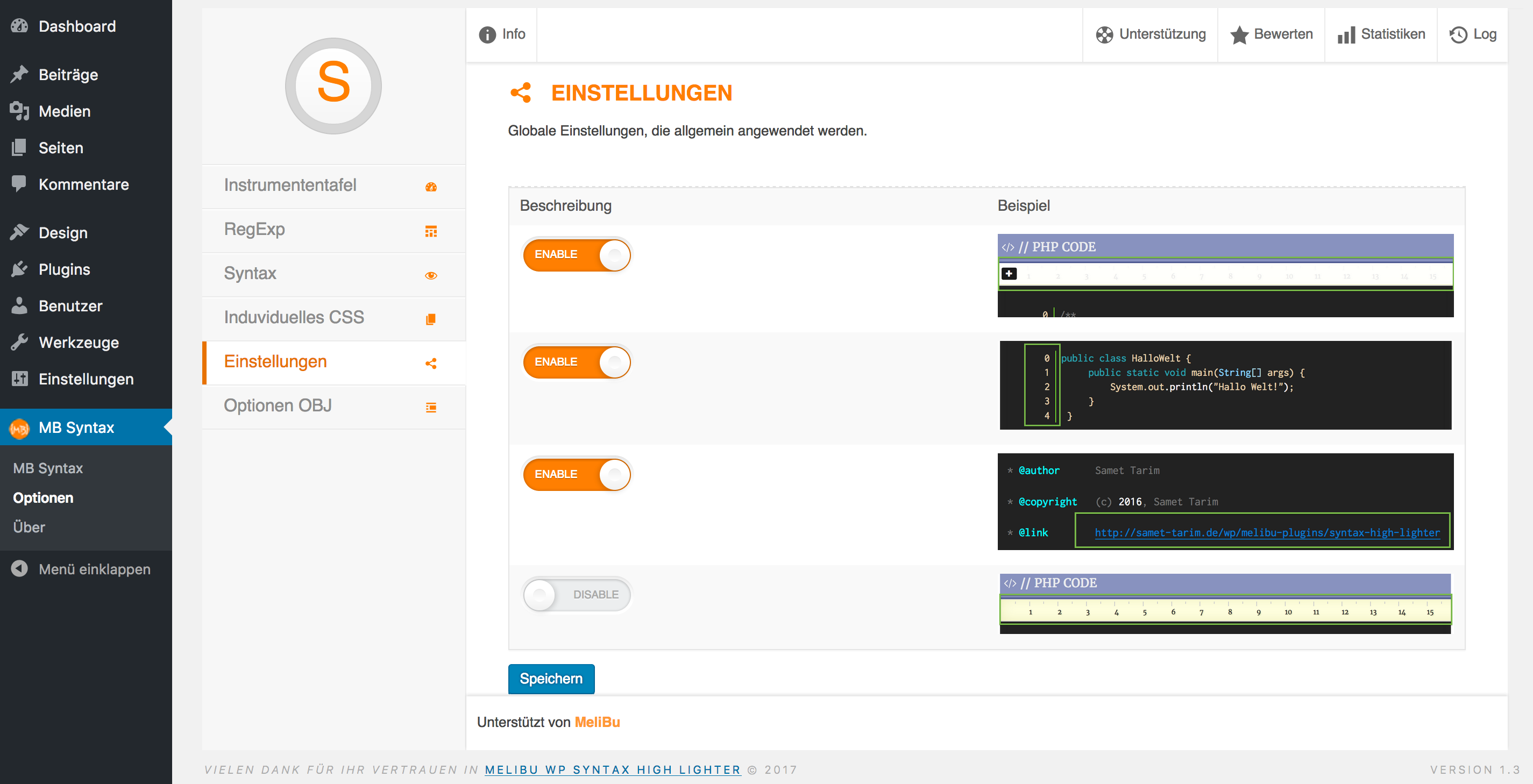This screenshot has height=784, width=1533.
Task: Collapse the WordPress admin menu
Action: tap(83, 568)
